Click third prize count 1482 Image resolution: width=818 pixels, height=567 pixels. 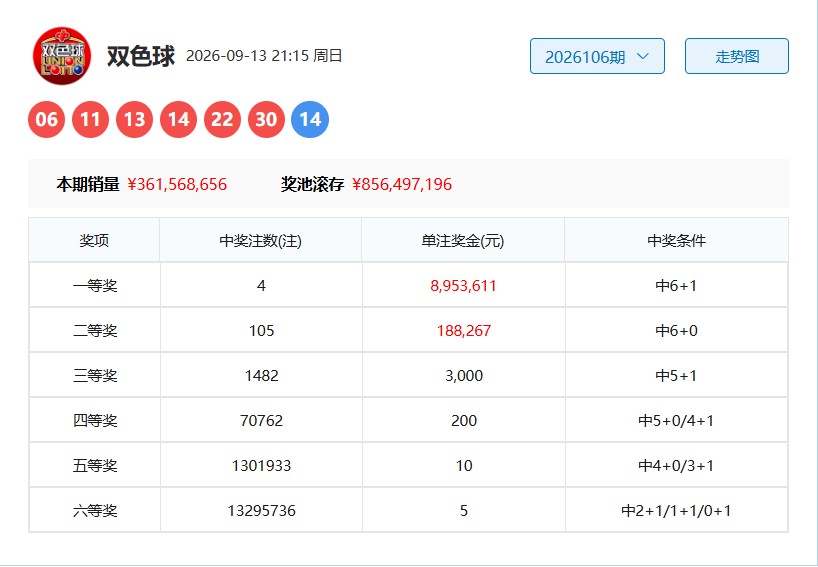(x=261, y=376)
